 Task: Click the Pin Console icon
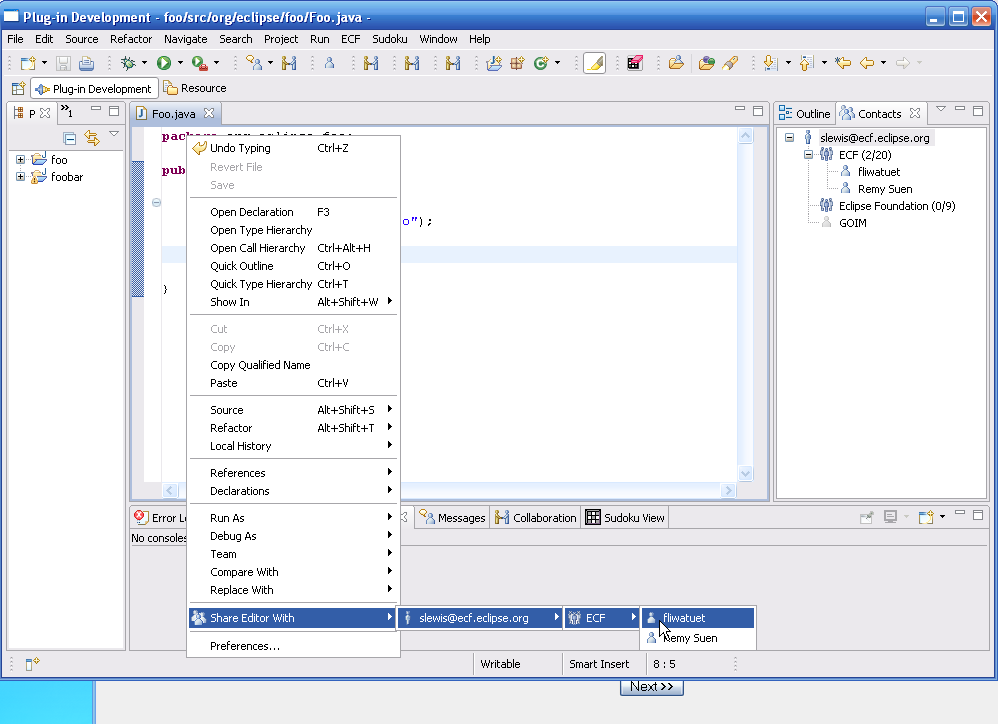point(866,517)
